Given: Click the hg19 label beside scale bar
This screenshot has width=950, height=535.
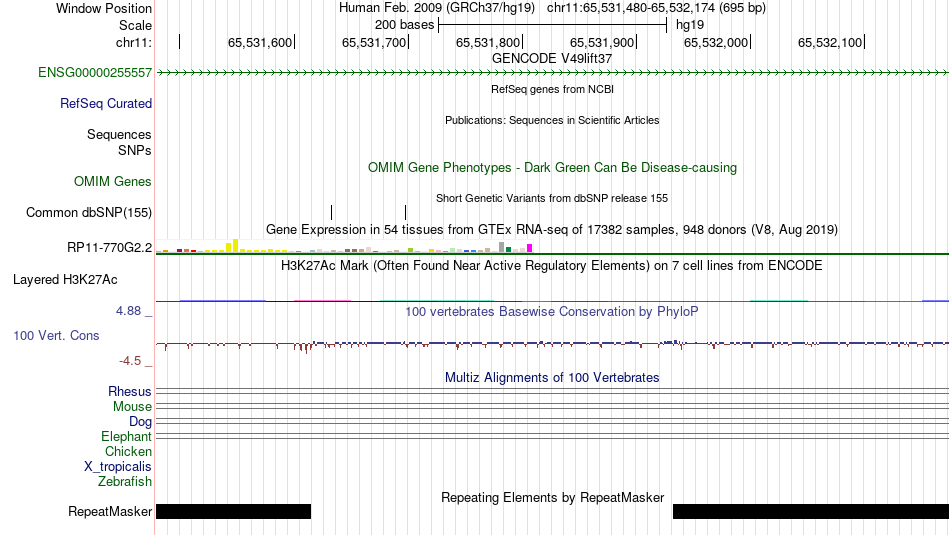Looking at the screenshot, I should click(690, 25).
